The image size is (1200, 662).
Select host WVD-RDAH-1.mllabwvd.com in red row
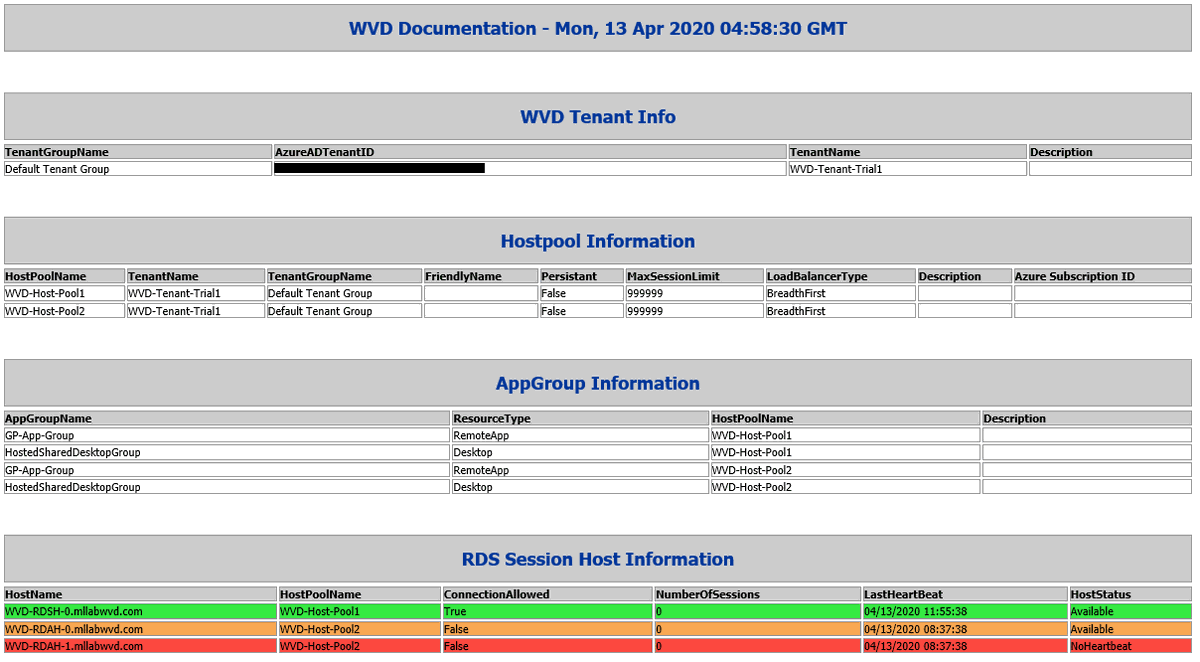click(x=140, y=646)
